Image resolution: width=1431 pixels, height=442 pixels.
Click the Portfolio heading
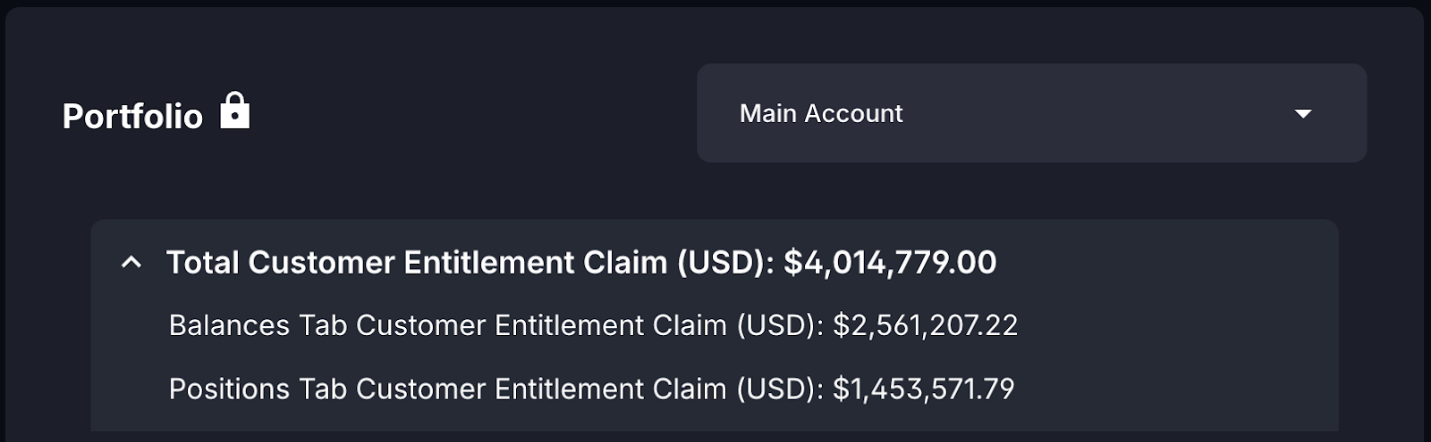(132, 117)
